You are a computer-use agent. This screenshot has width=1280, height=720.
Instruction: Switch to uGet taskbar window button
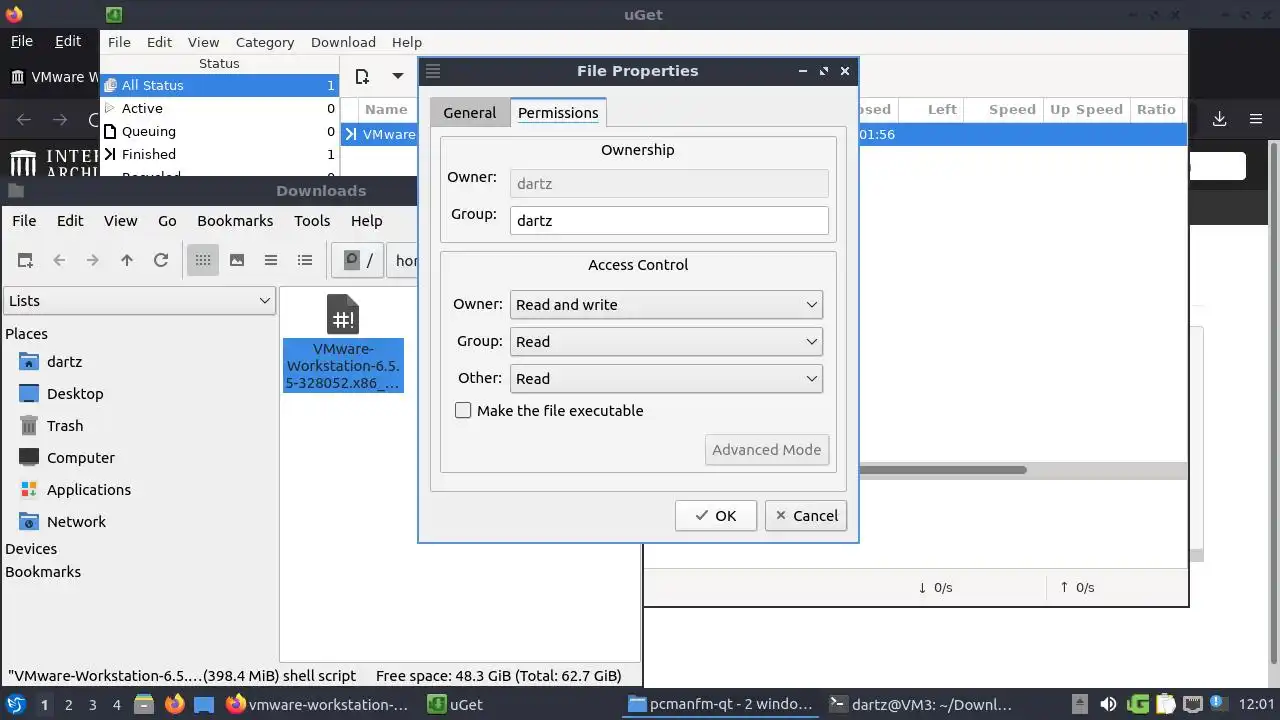pos(456,704)
